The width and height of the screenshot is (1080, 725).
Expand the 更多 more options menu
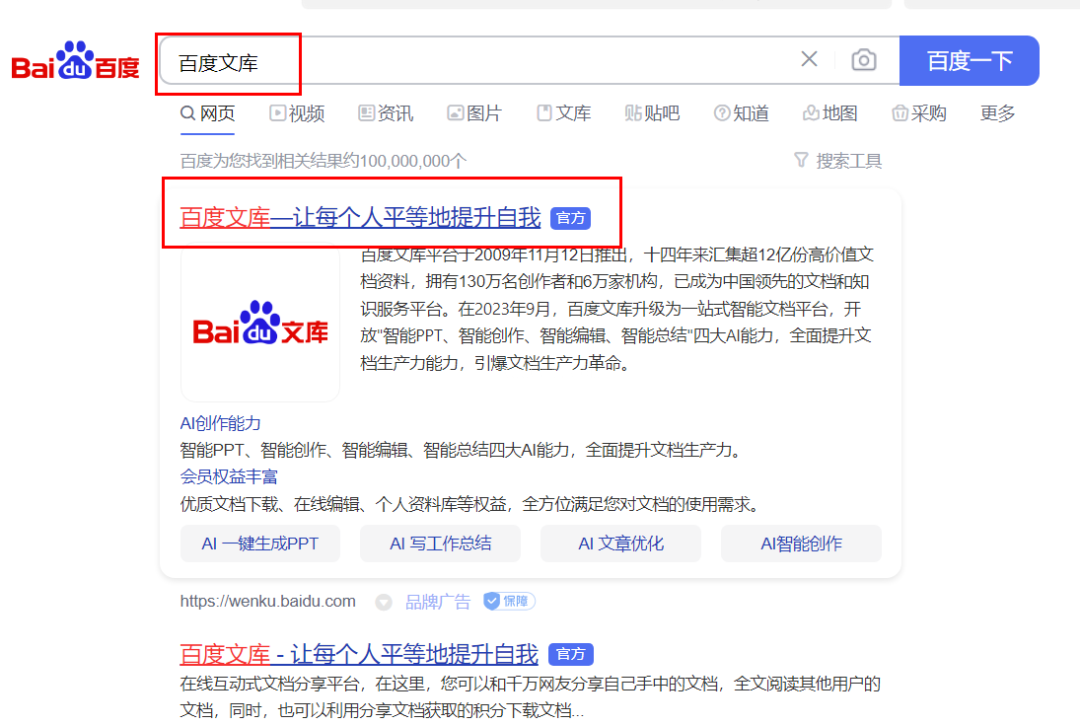996,113
